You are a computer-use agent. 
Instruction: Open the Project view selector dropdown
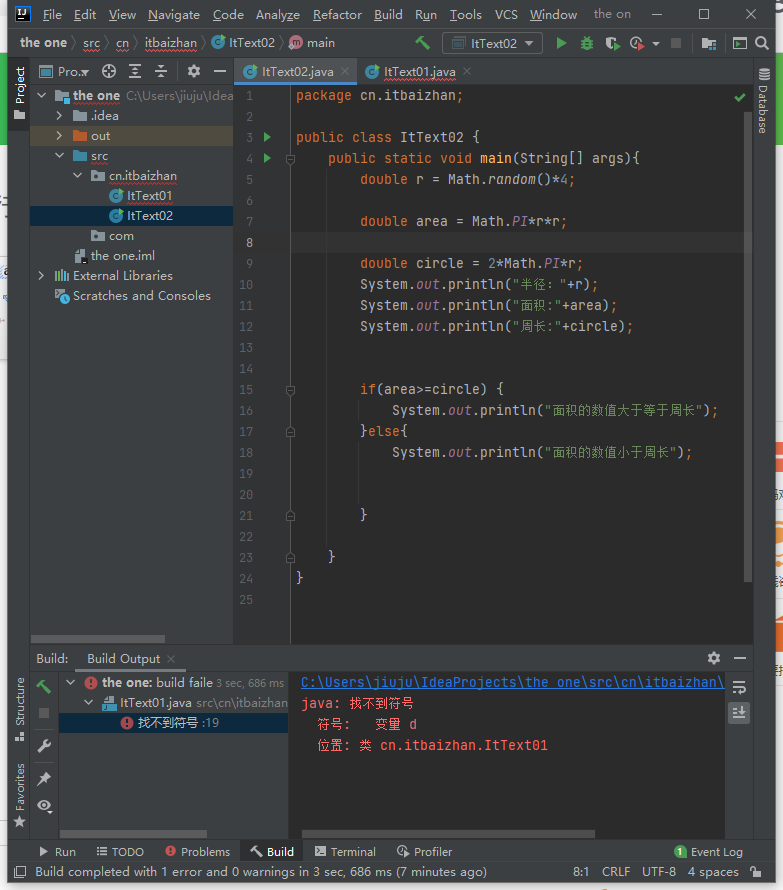coord(64,72)
